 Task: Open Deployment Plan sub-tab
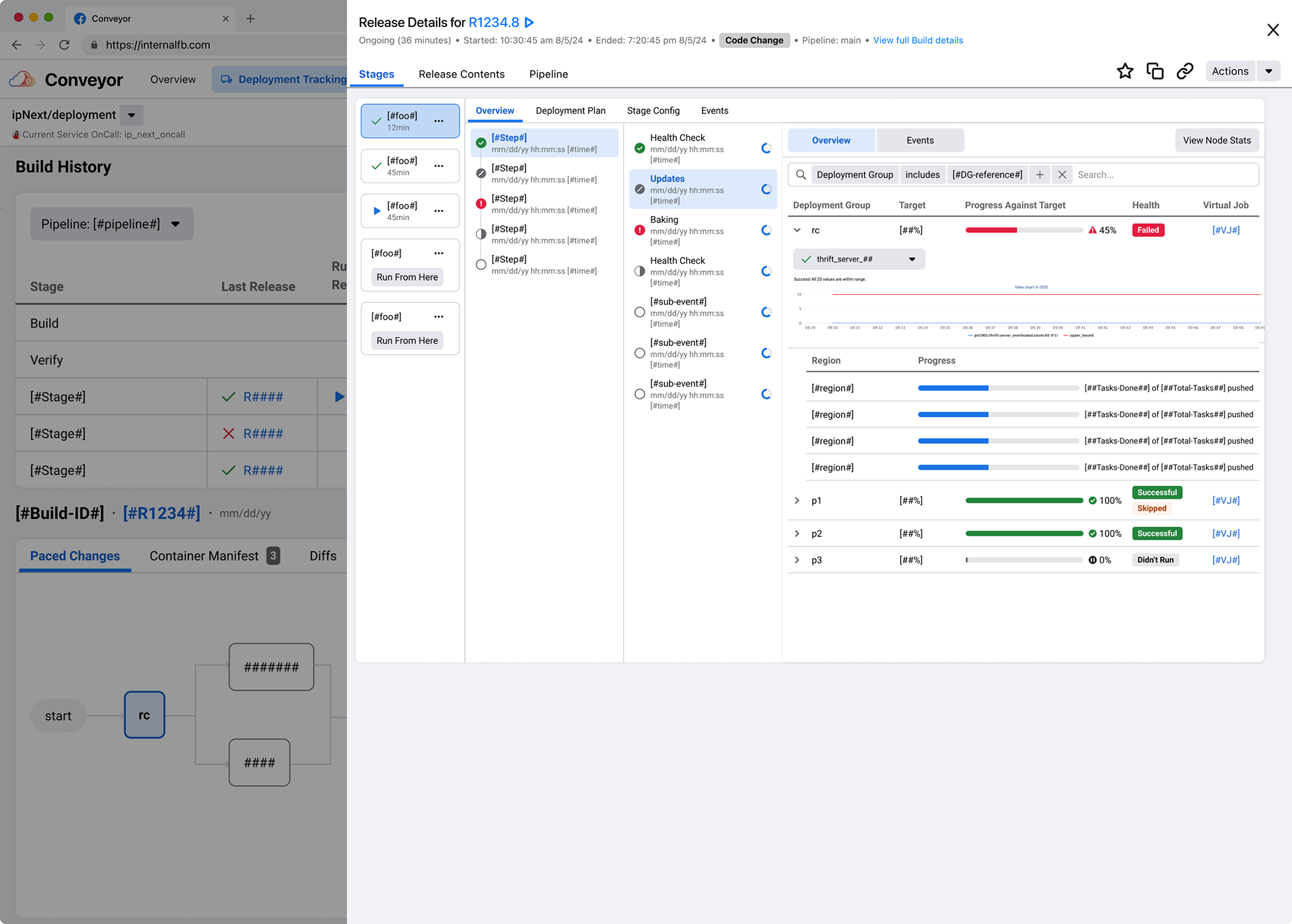point(570,110)
